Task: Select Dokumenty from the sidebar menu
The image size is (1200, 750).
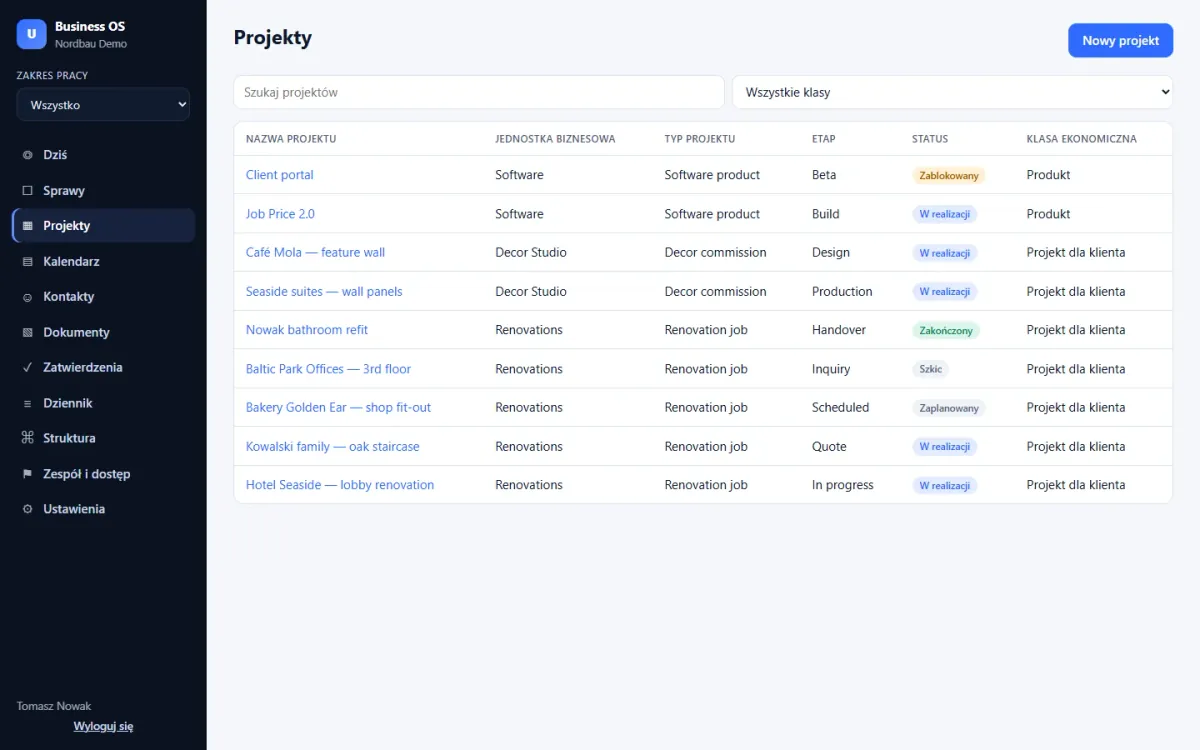Action: pos(103,332)
